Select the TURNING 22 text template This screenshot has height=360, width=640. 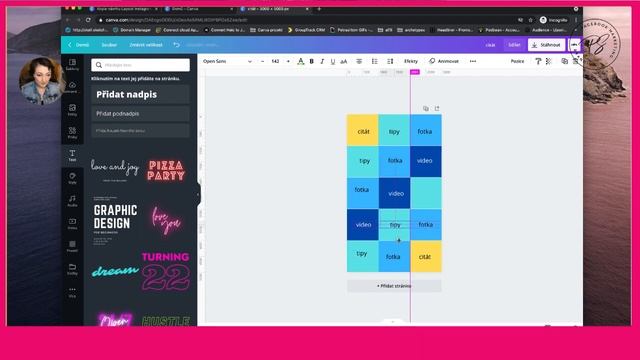point(166,271)
